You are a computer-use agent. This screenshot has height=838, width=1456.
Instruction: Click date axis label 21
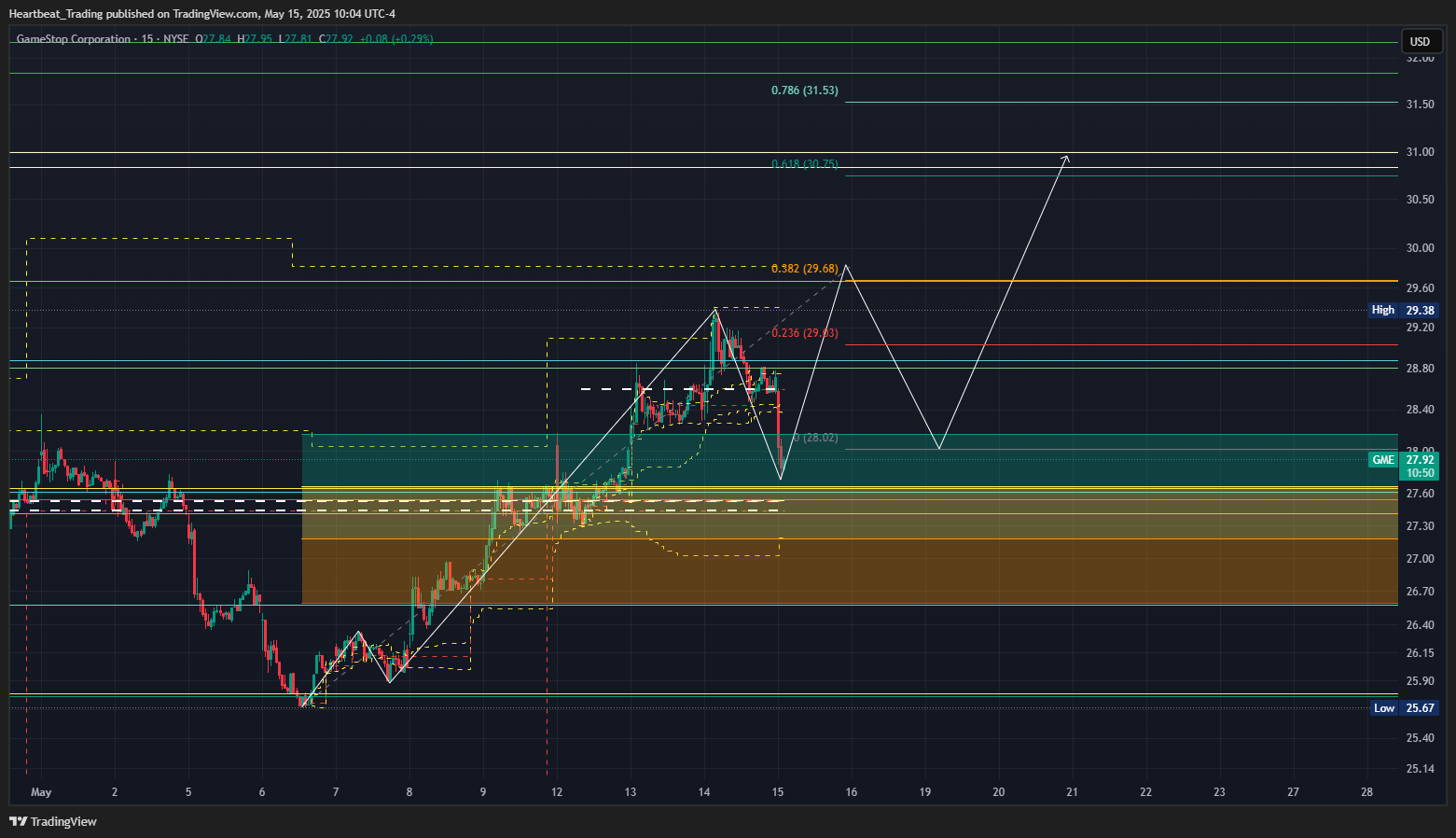point(1073,792)
